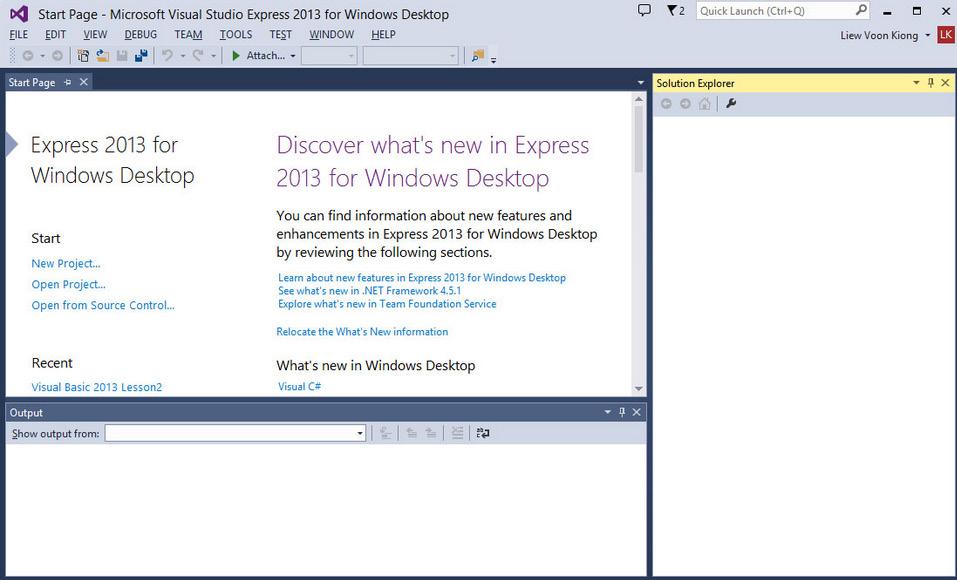Click Go to Previous Message output icon
This screenshot has height=580, width=957.
click(x=412, y=433)
